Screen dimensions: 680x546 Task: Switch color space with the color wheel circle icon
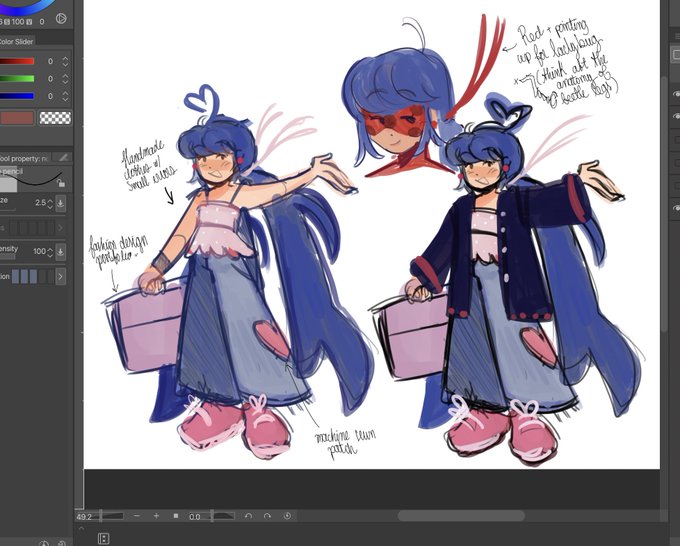[x=61, y=18]
